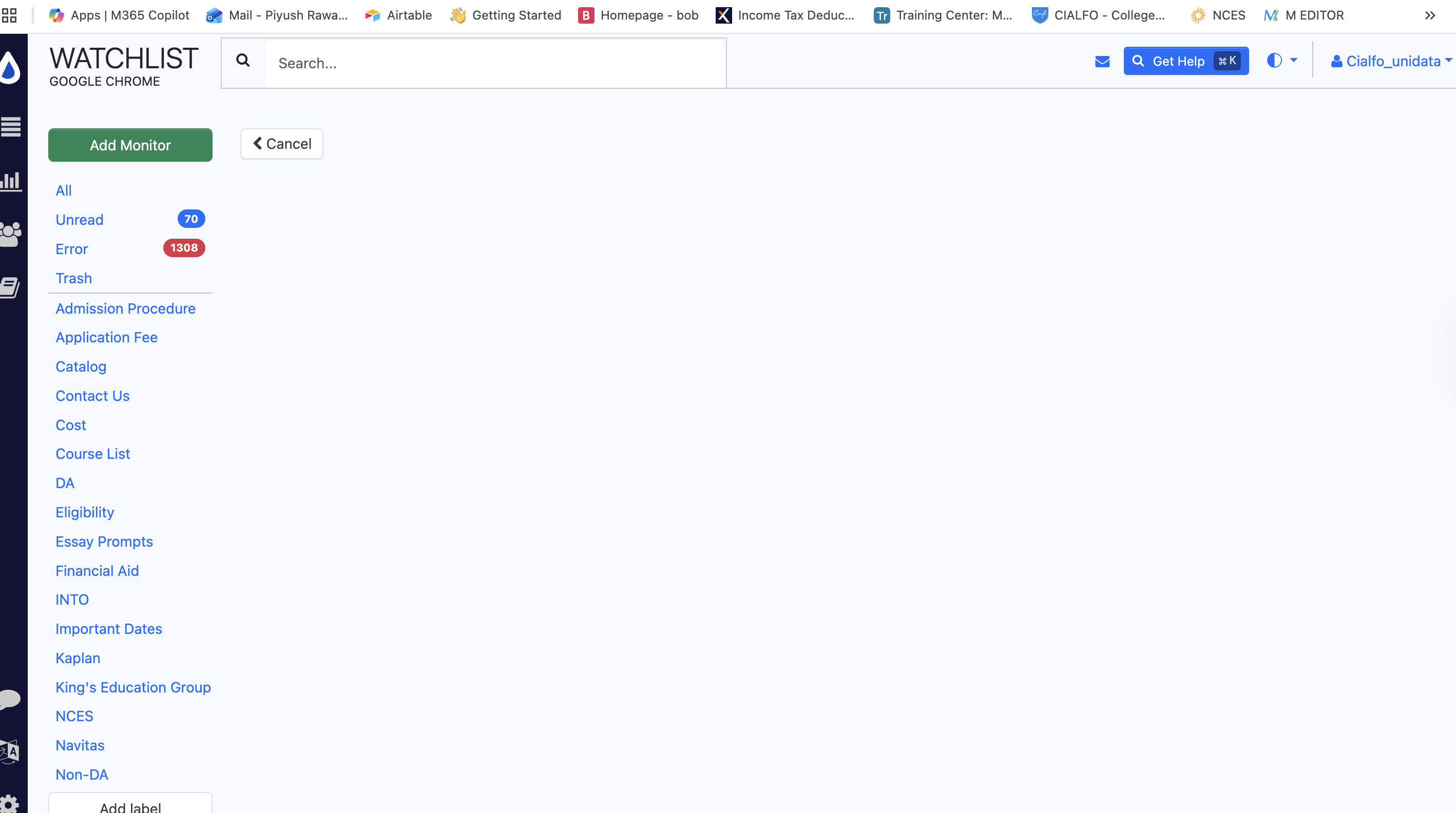
Task: Click the Get Help button
Action: click(x=1186, y=61)
